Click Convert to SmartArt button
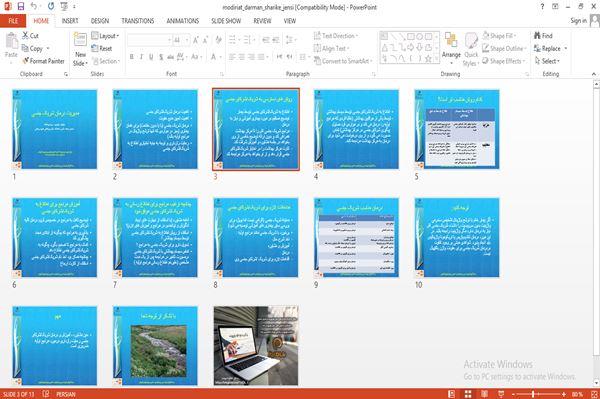Image resolution: width=600 pixels, height=399 pixels. pos(342,61)
